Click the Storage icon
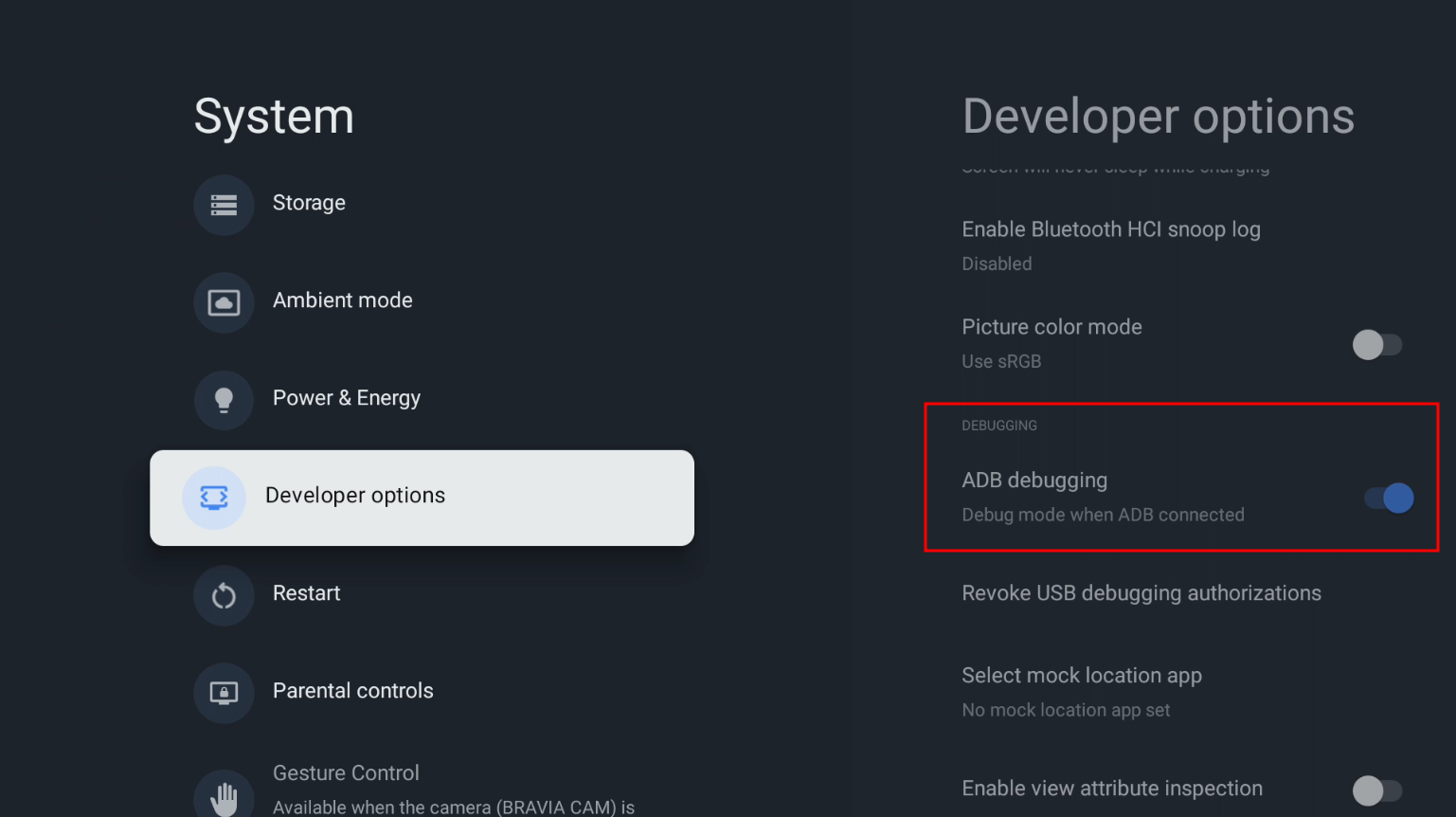 tap(224, 205)
